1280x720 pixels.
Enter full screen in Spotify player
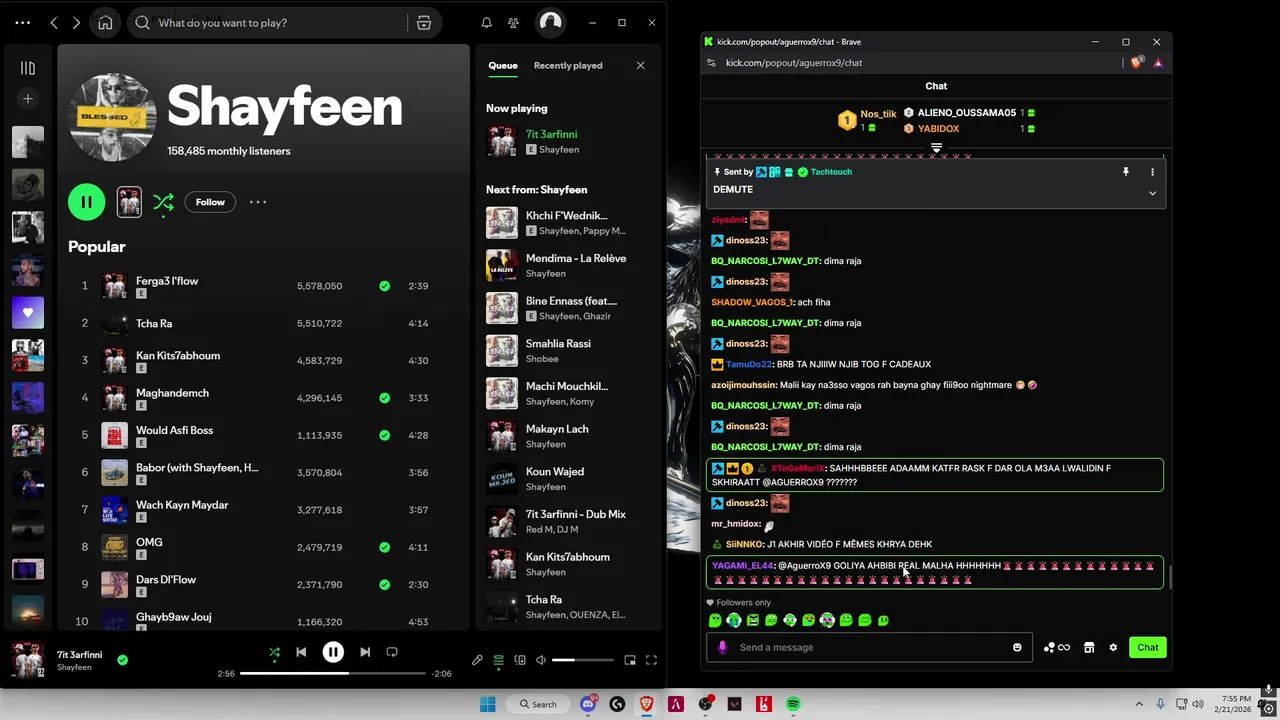tap(651, 660)
